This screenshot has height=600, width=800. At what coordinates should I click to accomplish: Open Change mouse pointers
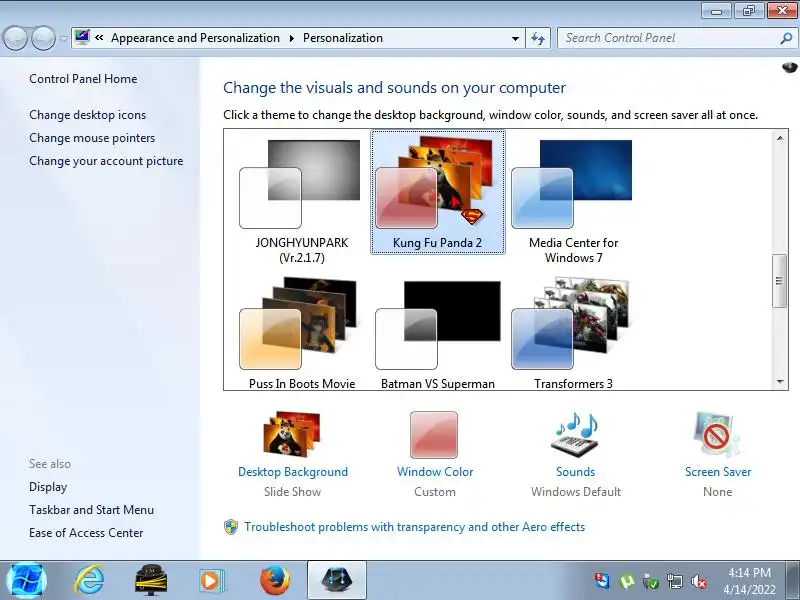pyautogui.click(x=92, y=138)
